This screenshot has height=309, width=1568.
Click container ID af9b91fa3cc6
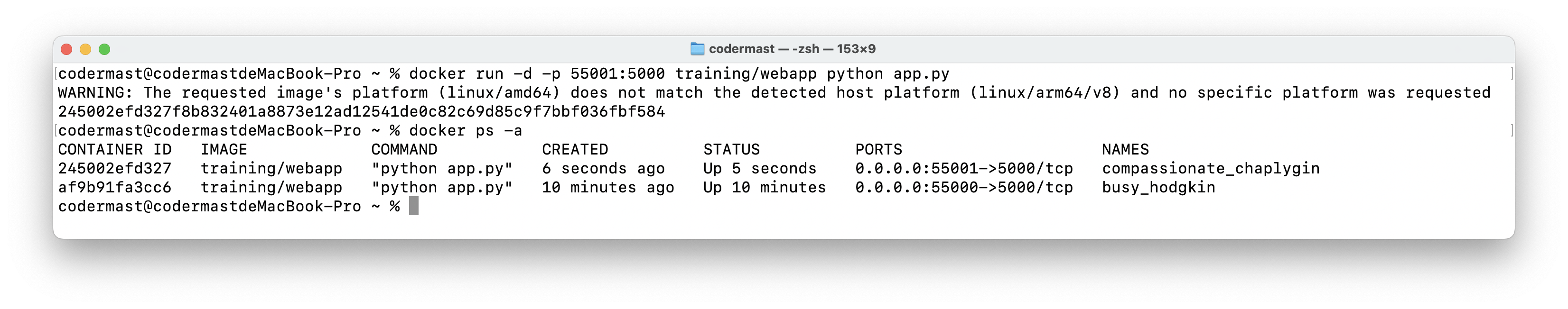pyautogui.click(x=115, y=187)
